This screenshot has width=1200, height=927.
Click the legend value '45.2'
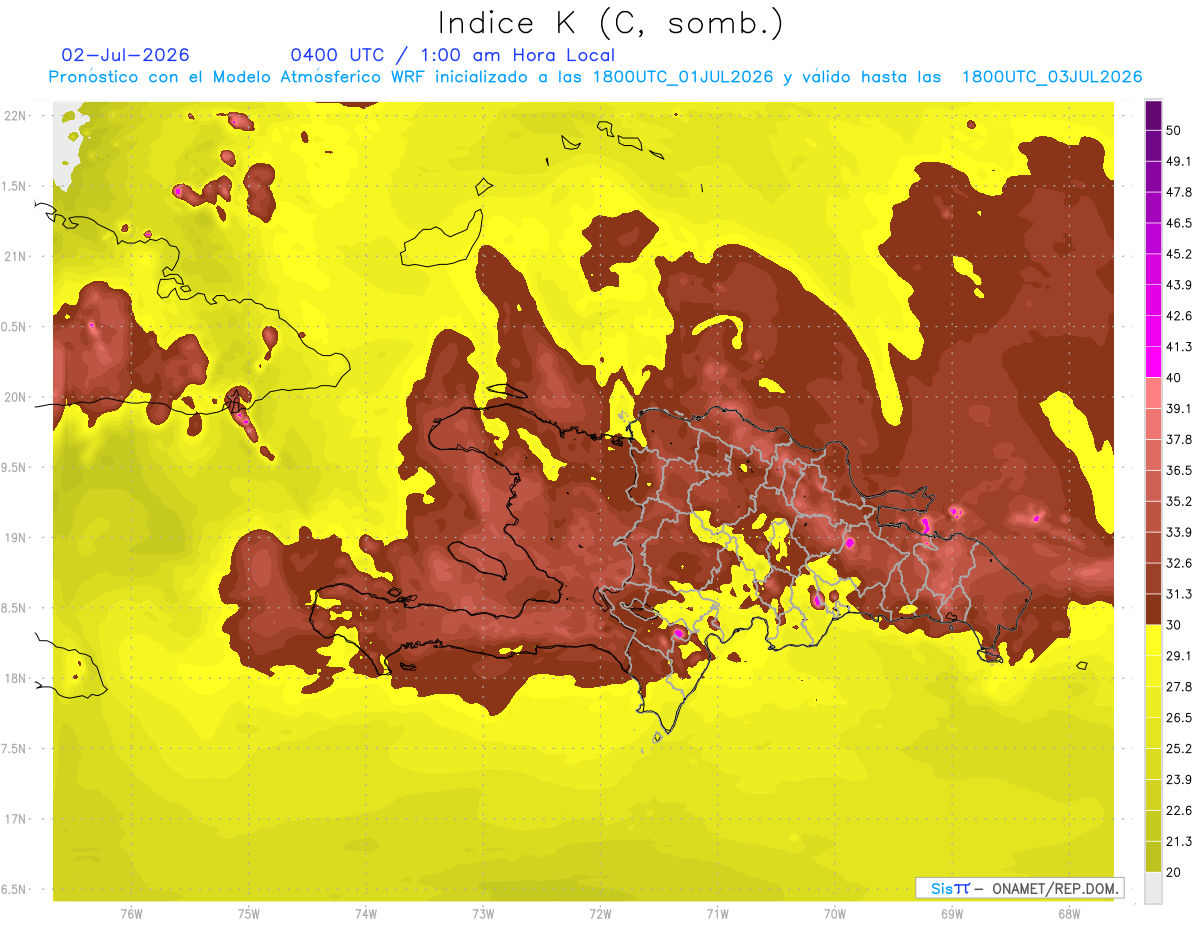[1179, 254]
